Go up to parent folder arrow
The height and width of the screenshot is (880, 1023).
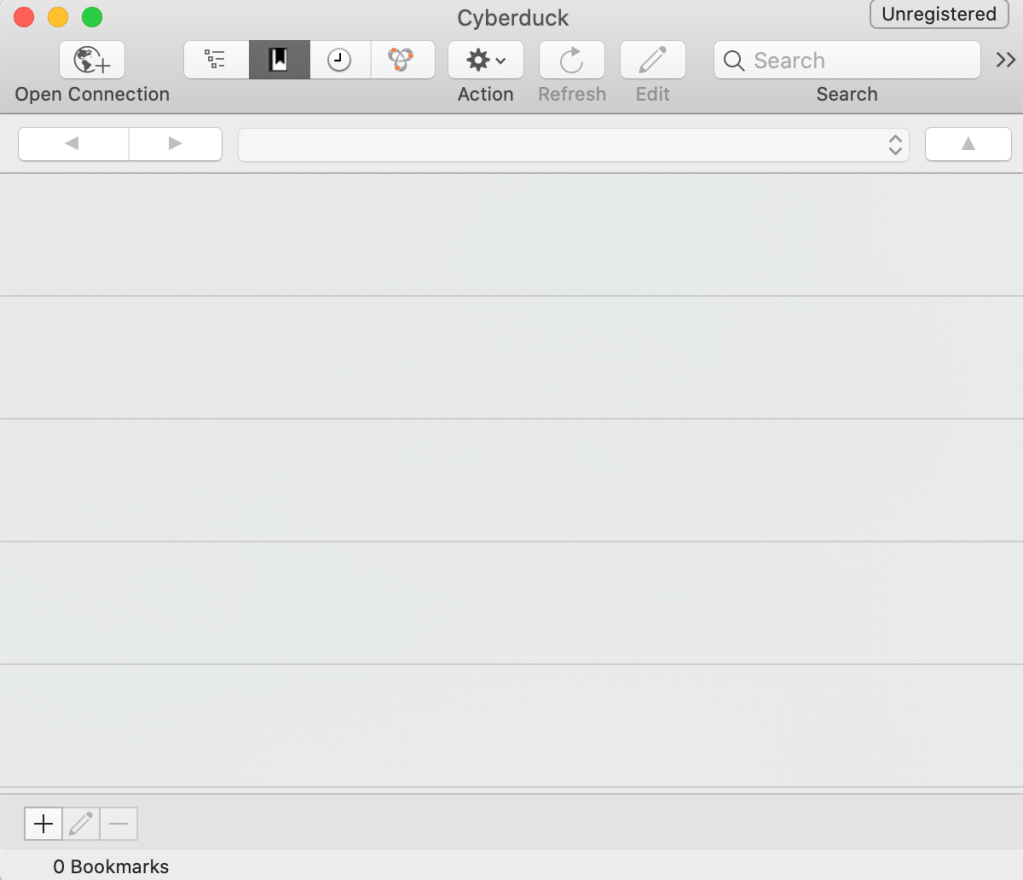(x=968, y=144)
